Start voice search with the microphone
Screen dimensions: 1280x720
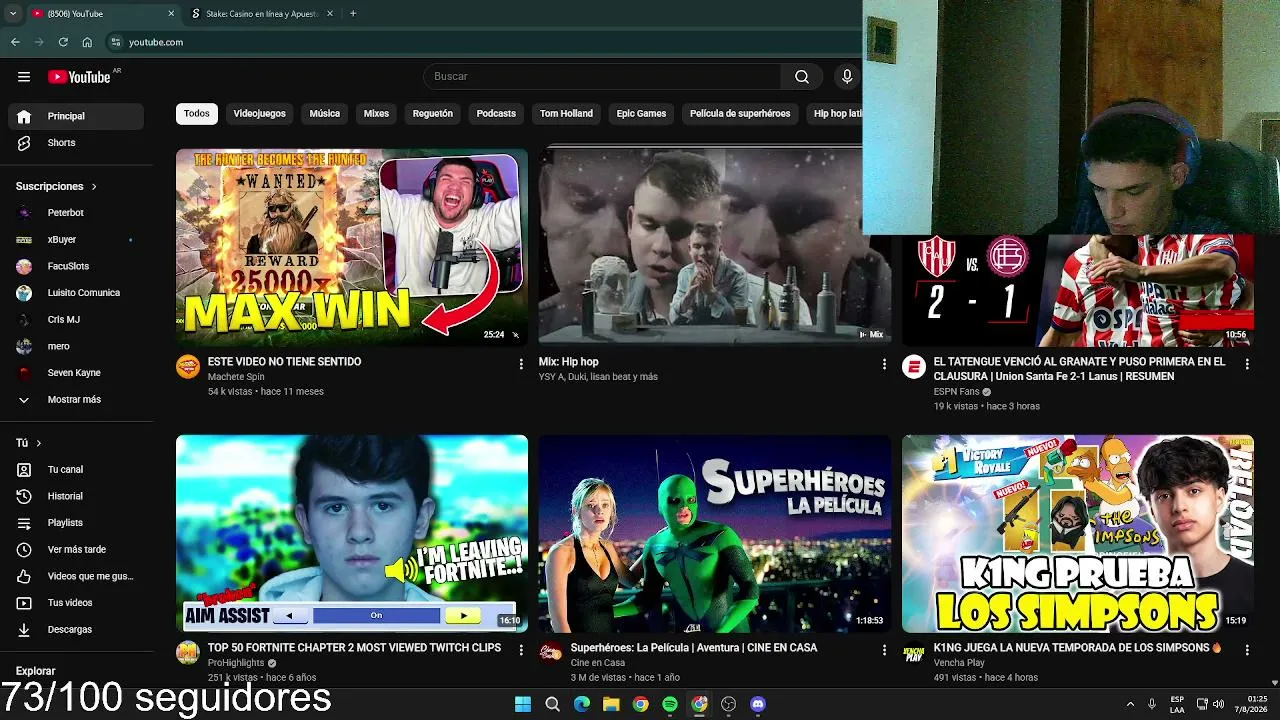pyautogui.click(x=847, y=77)
